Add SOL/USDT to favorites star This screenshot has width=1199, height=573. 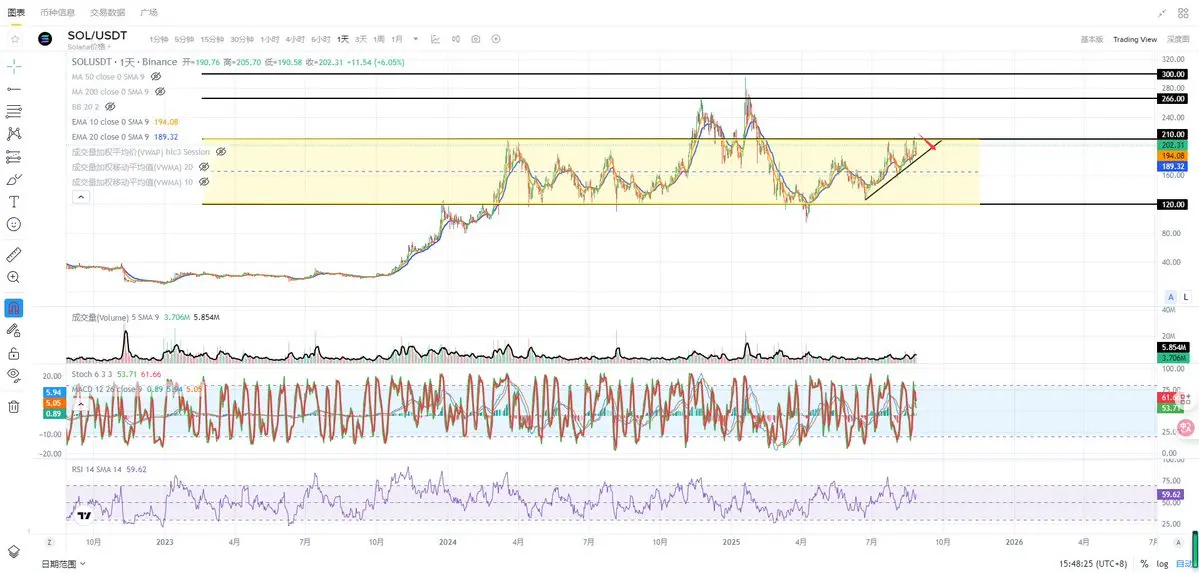click(x=15, y=38)
